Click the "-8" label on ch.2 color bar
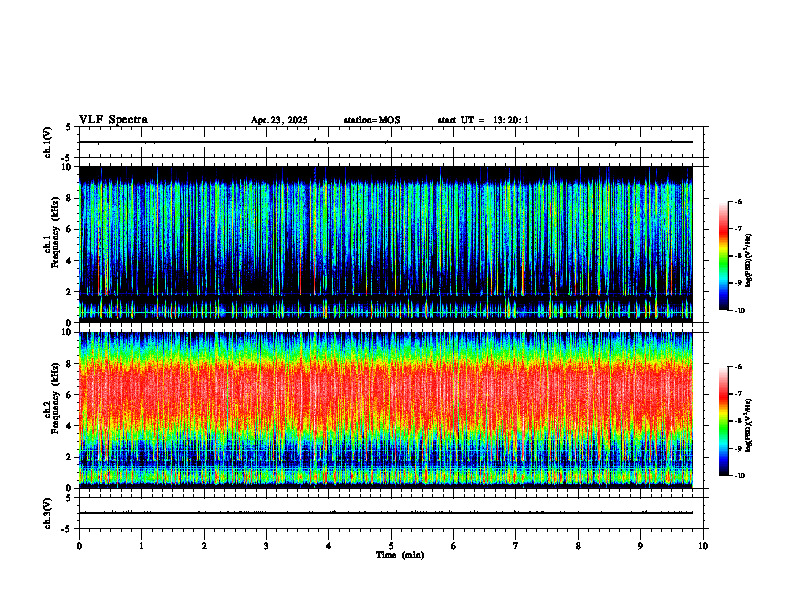 click(739, 421)
